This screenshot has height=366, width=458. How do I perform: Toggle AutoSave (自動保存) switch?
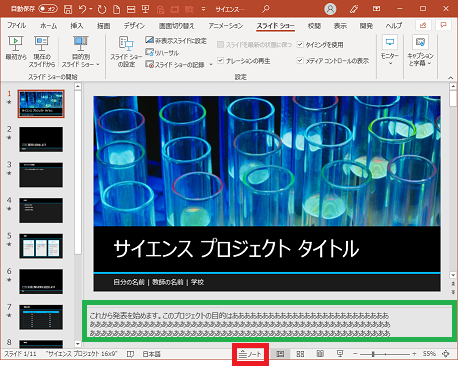tap(48, 9)
